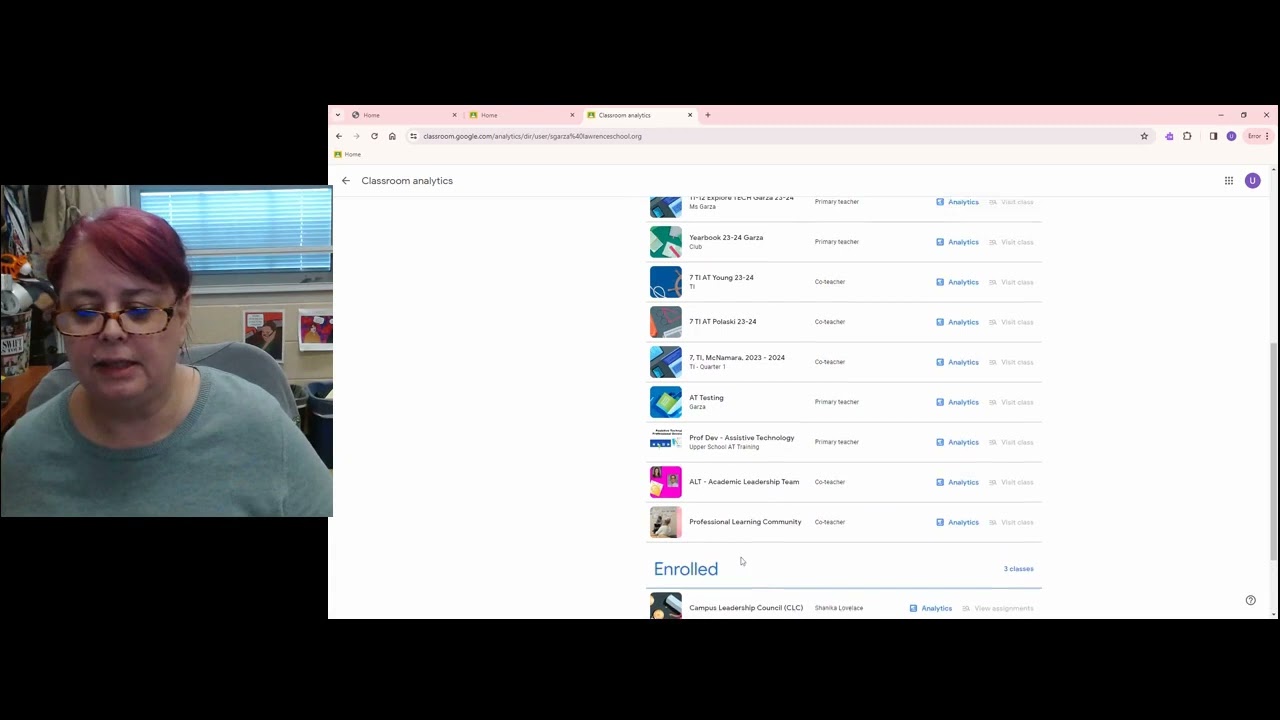
Task: Click the McNamara 2023 - 2024 class thumbnail
Action: (x=666, y=362)
